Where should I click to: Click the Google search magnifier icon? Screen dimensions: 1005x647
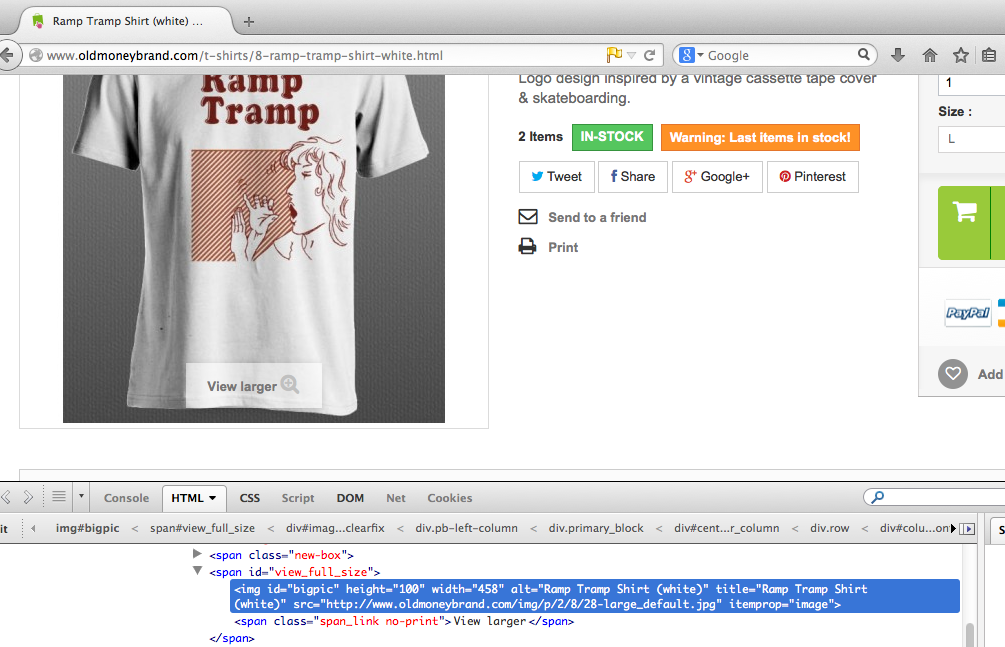[864, 55]
